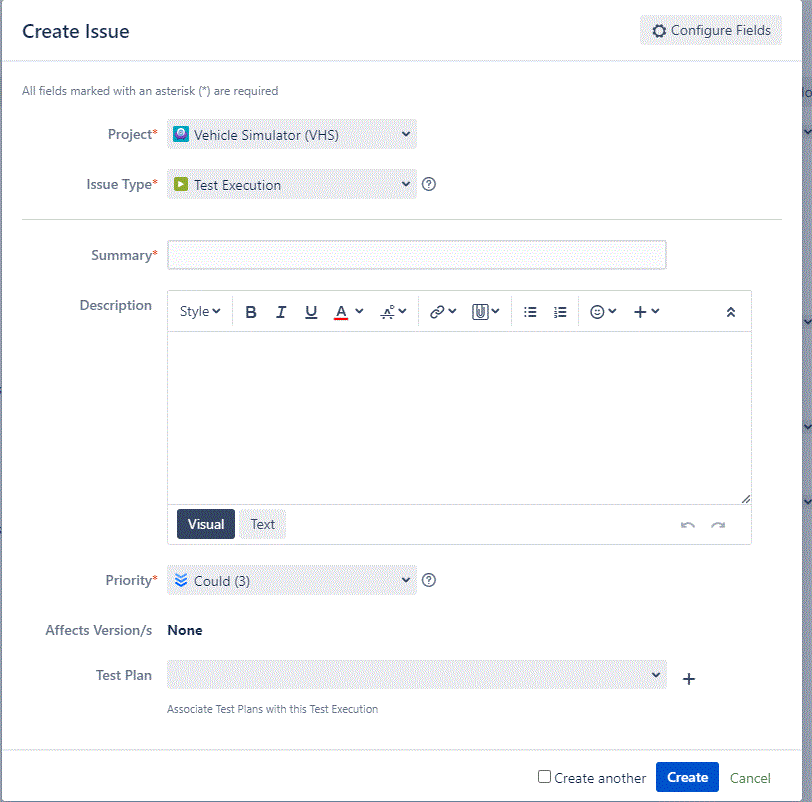
Task: Enable the Create another checkbox
Action: coord(545,777)
